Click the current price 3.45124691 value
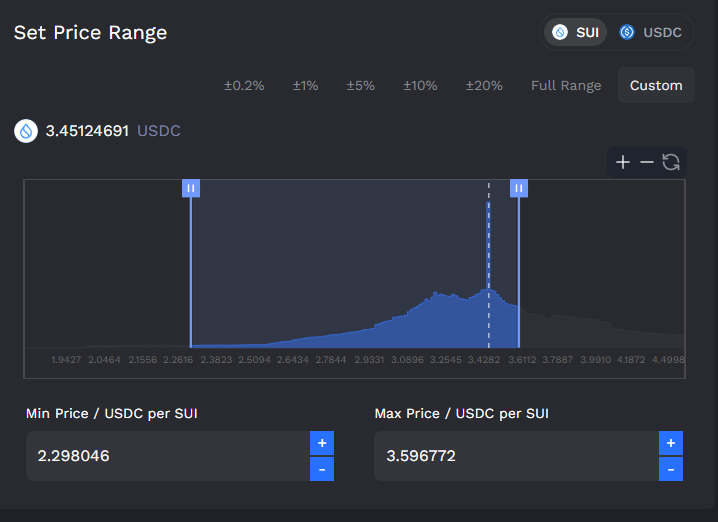718x522 pixels. 87,131
